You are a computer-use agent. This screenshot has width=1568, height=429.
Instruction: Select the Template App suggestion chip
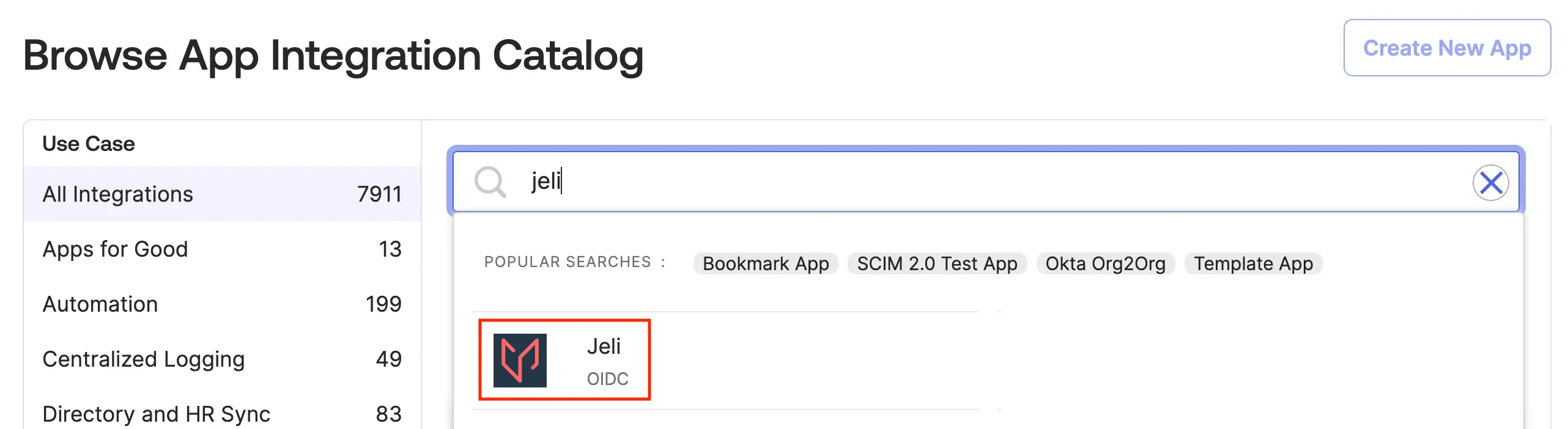pyautogui.click(x=1252, y=263)
